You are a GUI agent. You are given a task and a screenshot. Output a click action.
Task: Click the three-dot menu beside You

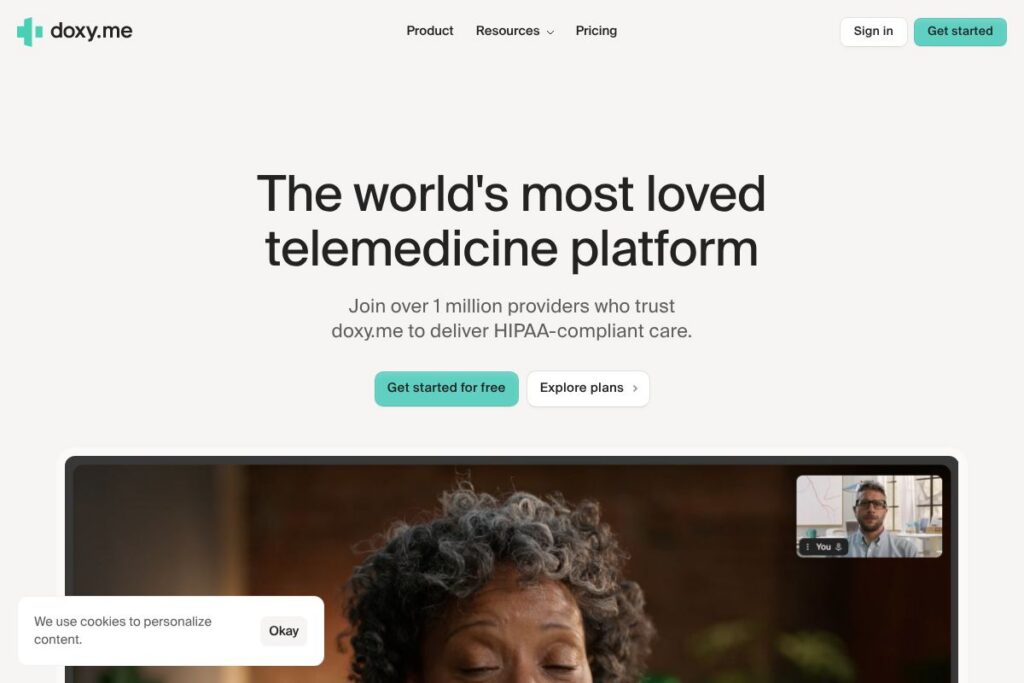point(808,547)
